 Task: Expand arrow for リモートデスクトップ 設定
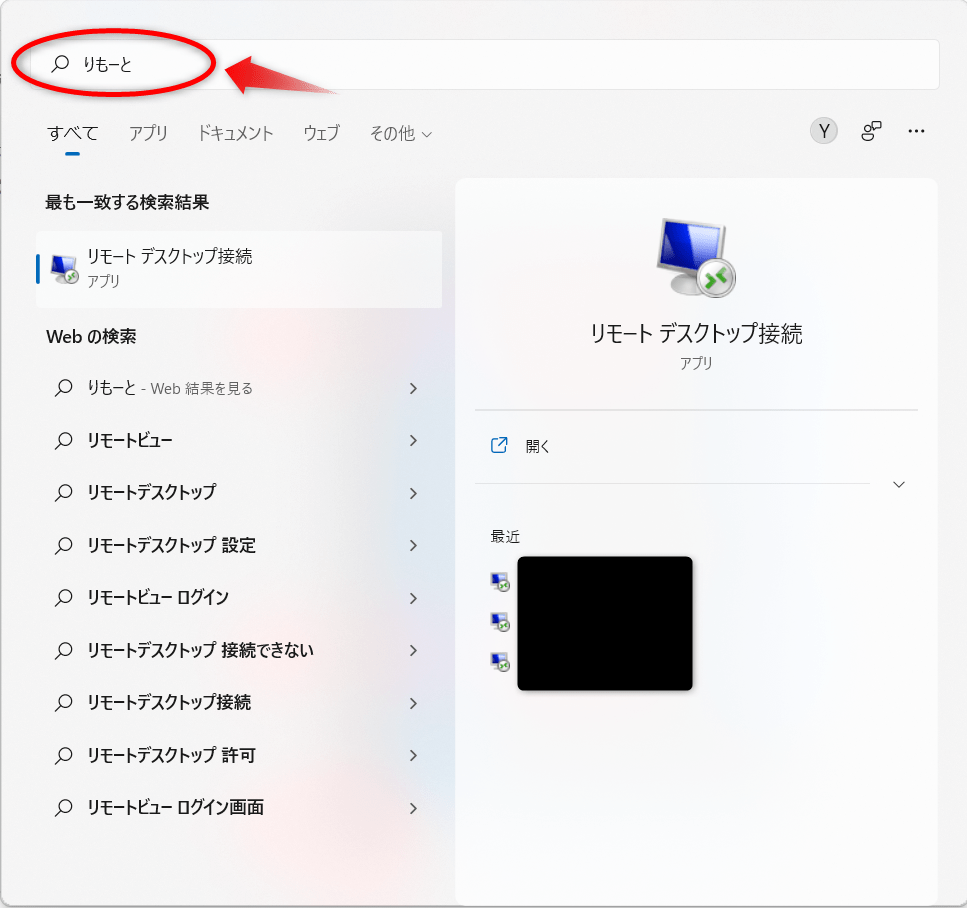[413, 545]
